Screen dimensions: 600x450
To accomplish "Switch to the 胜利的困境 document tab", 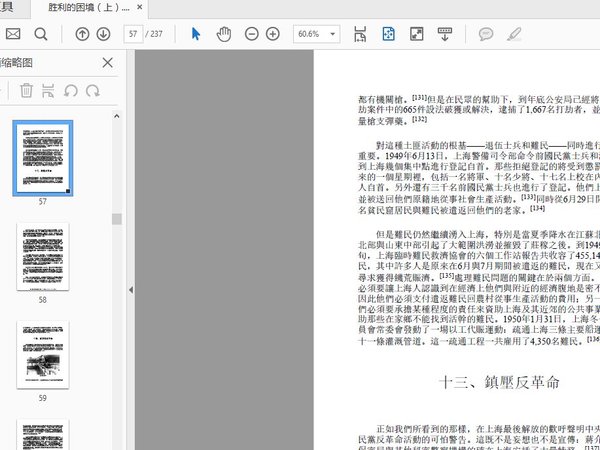I will click(88, 7).
